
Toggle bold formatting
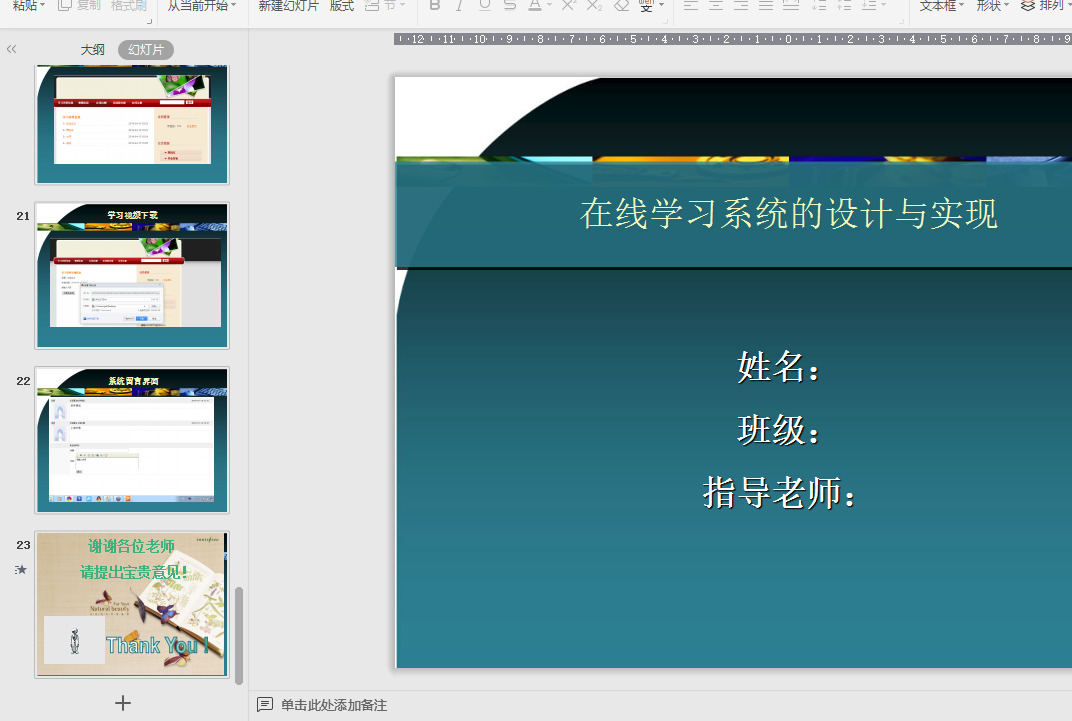434,5
